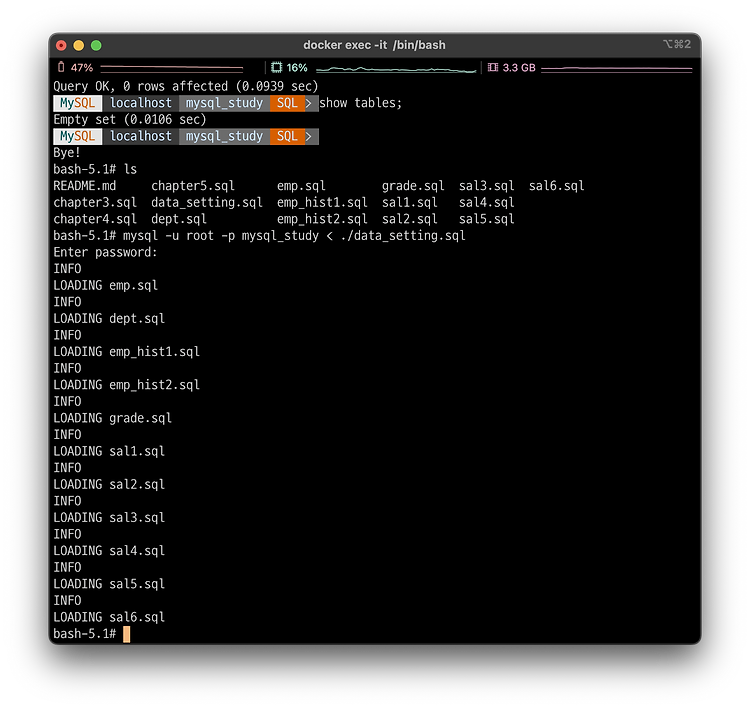This screenshot has height=709, width=750.
Task: Click emp_hist2.sql in the ls output
Action: click(322, 219)
